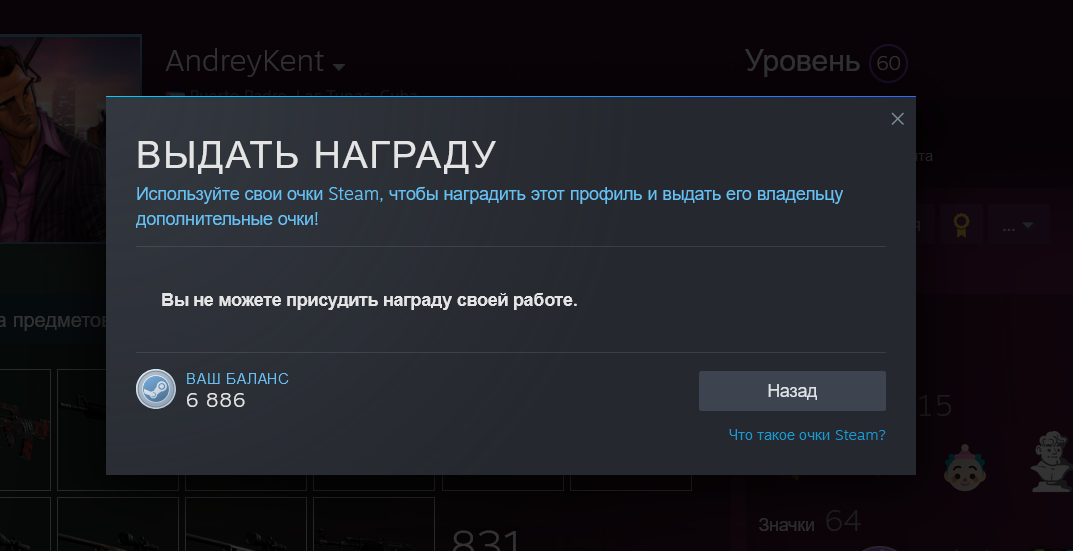Close the Выдать награду dialog
Image resolution: width=1073 pixels, height=551 pixels.
click(897, 119)
